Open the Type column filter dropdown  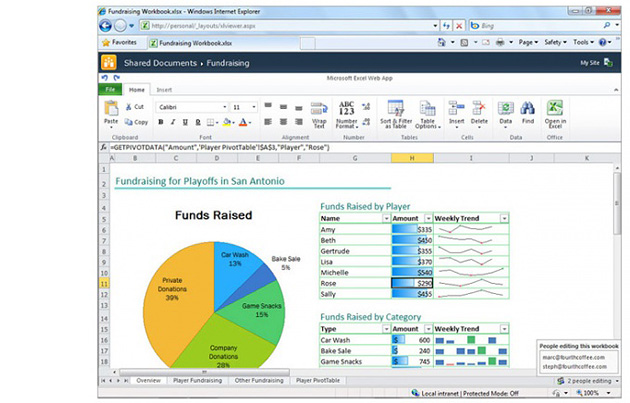pos(385,329)
